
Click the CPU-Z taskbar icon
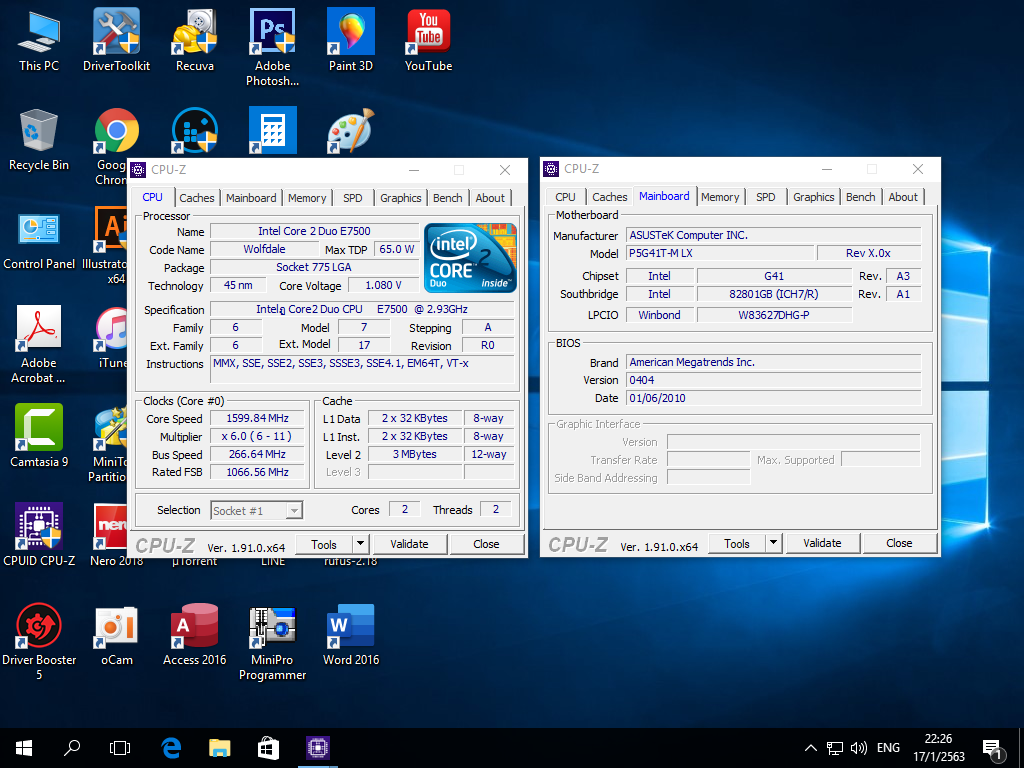[318, 748]
